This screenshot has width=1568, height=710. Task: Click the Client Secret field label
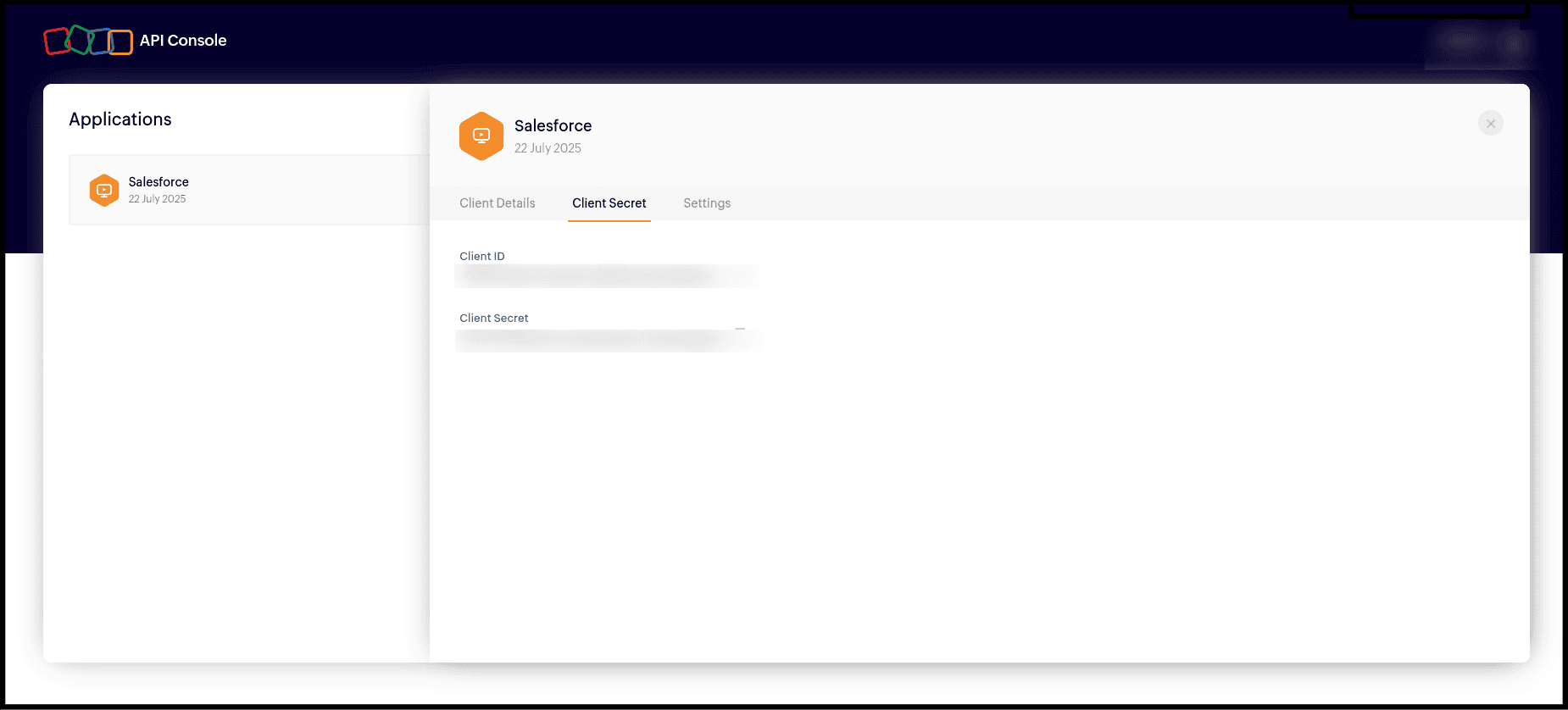494,318
